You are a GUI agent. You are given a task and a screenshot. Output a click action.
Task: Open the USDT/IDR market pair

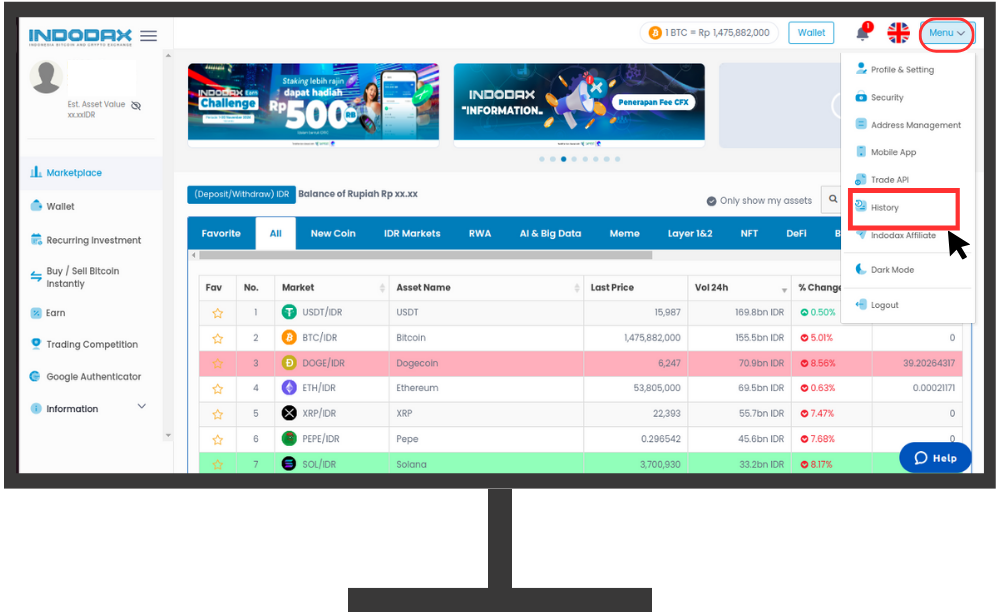(x=321, y=312)
